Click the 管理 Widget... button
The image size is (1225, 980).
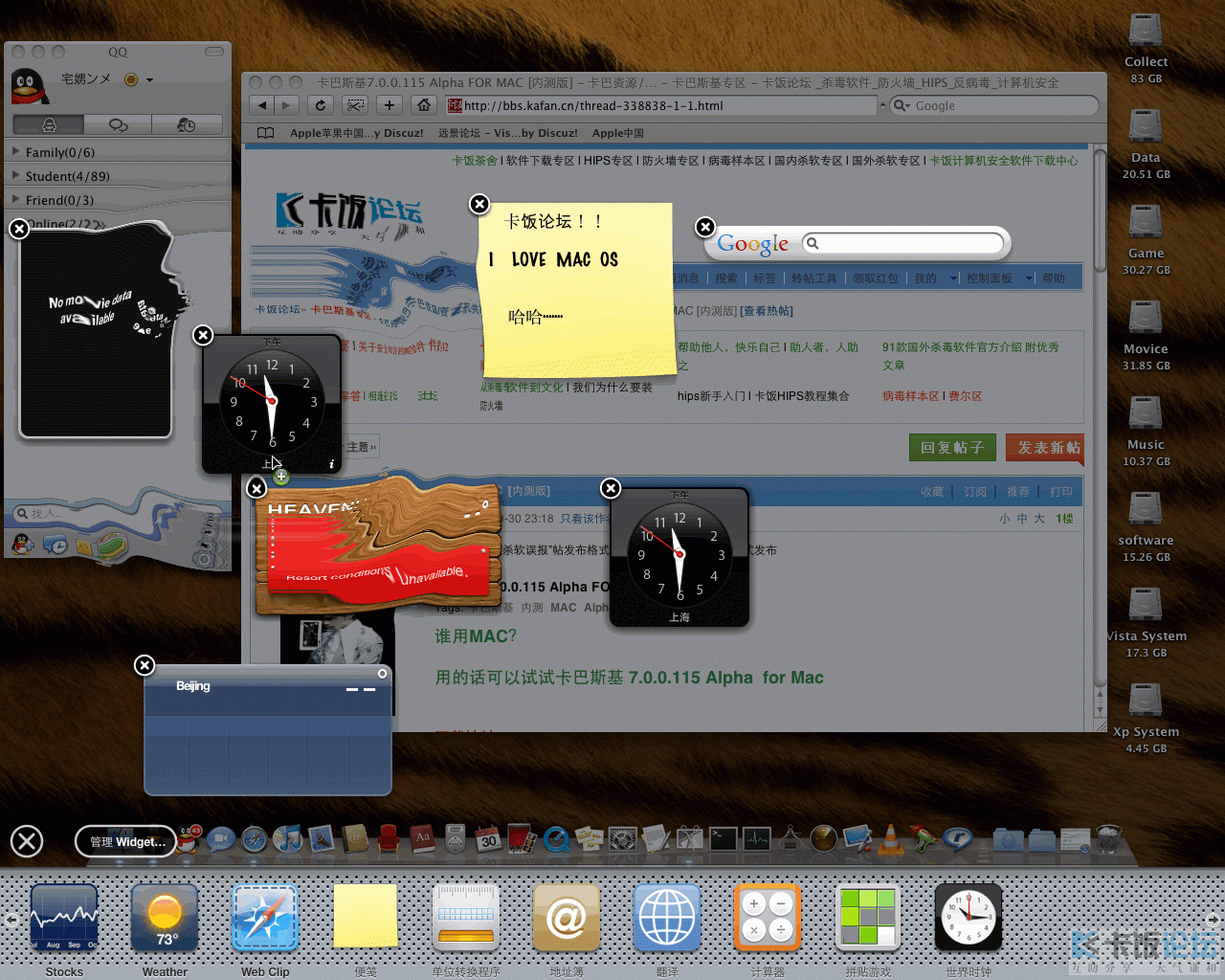tap(126, 842)
